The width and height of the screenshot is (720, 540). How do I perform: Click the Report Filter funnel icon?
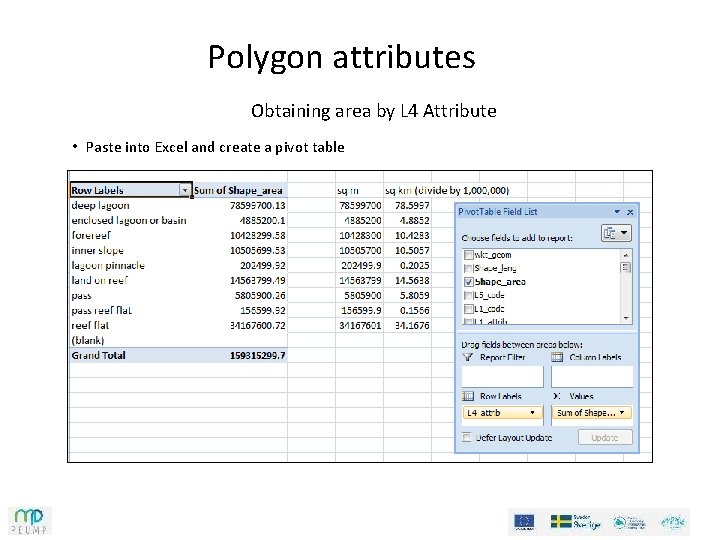click(x=467, y=357)
